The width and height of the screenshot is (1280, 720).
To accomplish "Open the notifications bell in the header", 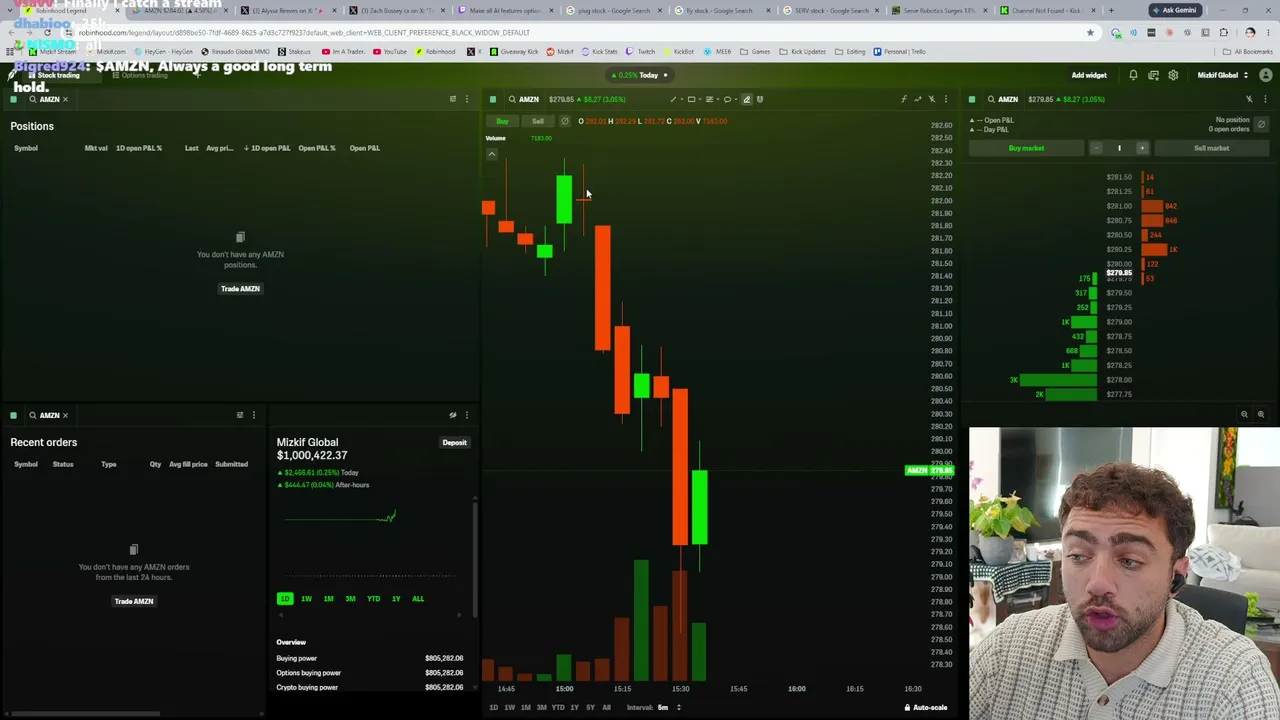I will coord(1133,75).
